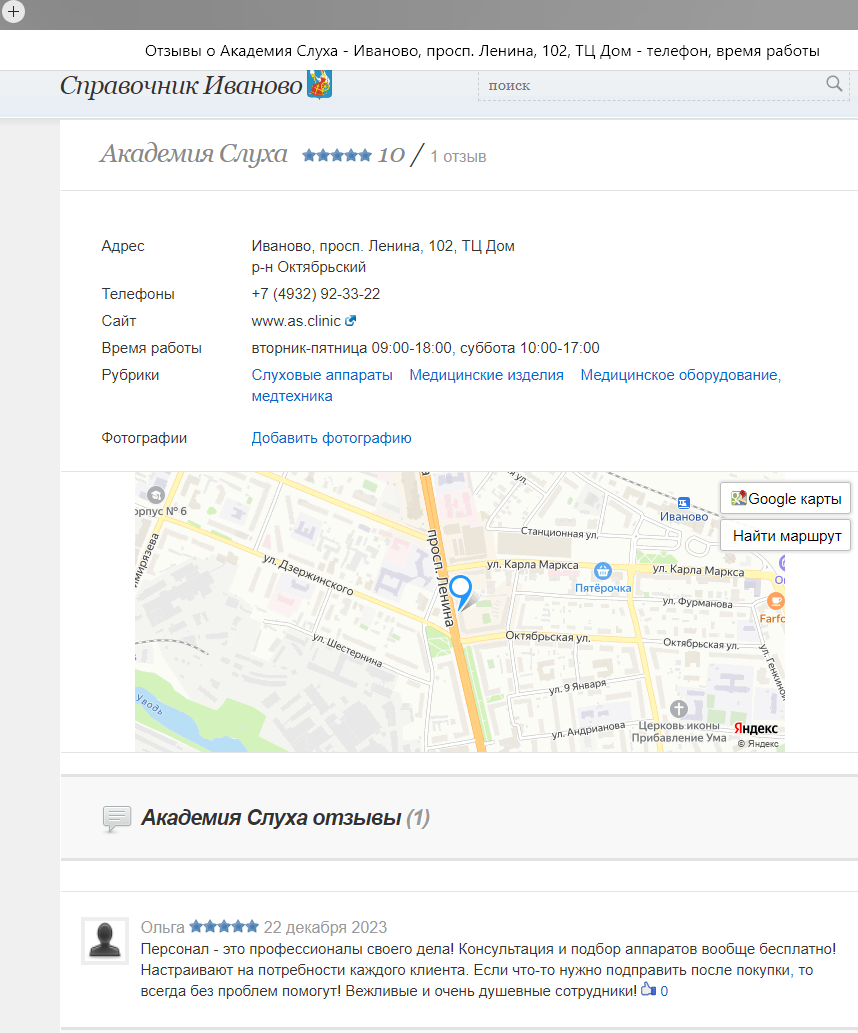Viewport: 858px width, 1033px height.
Task: Click the search magnifier icon
Action: (x=834, y=84)
